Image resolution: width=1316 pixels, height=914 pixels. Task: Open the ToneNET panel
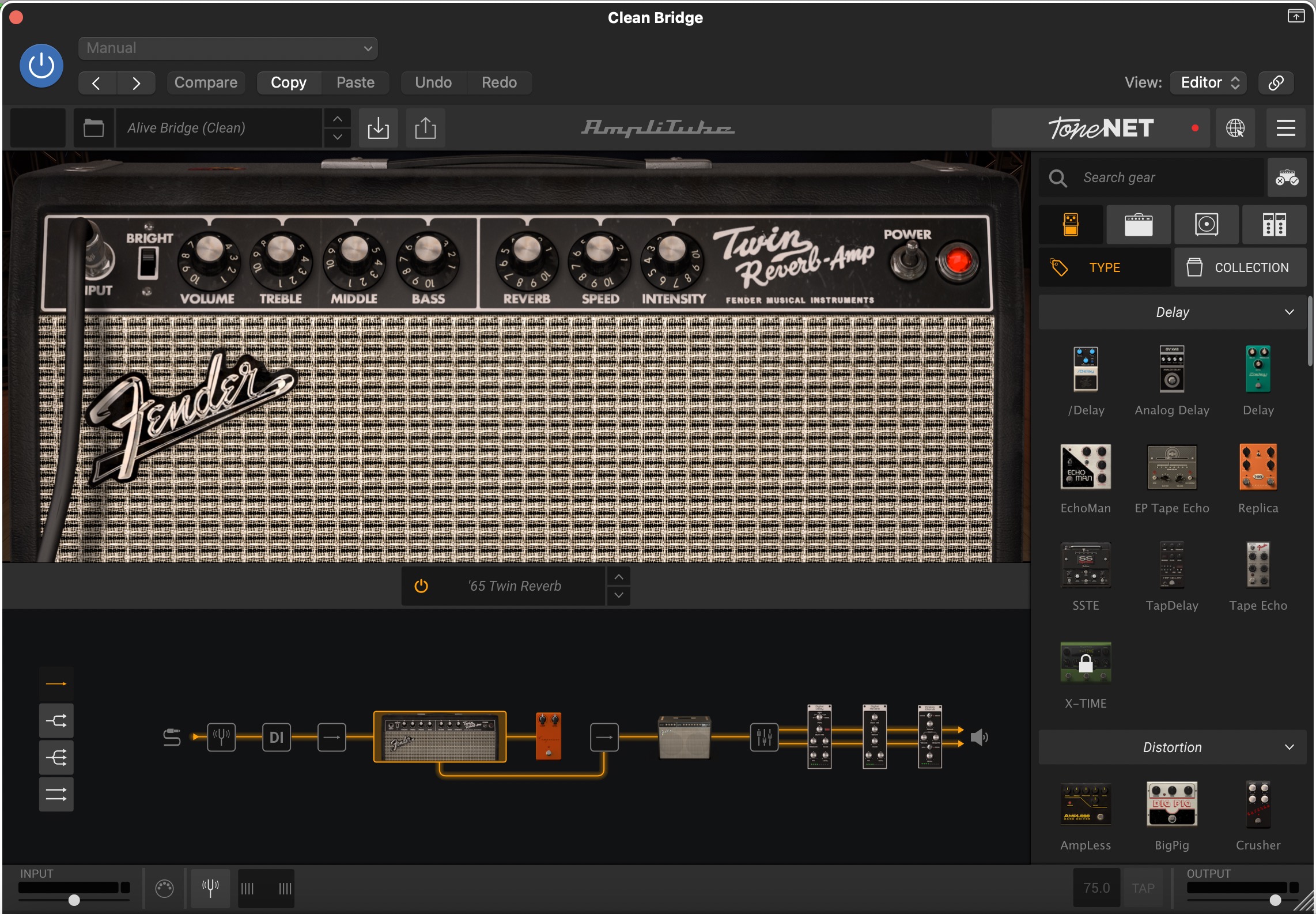(1101, 128)
